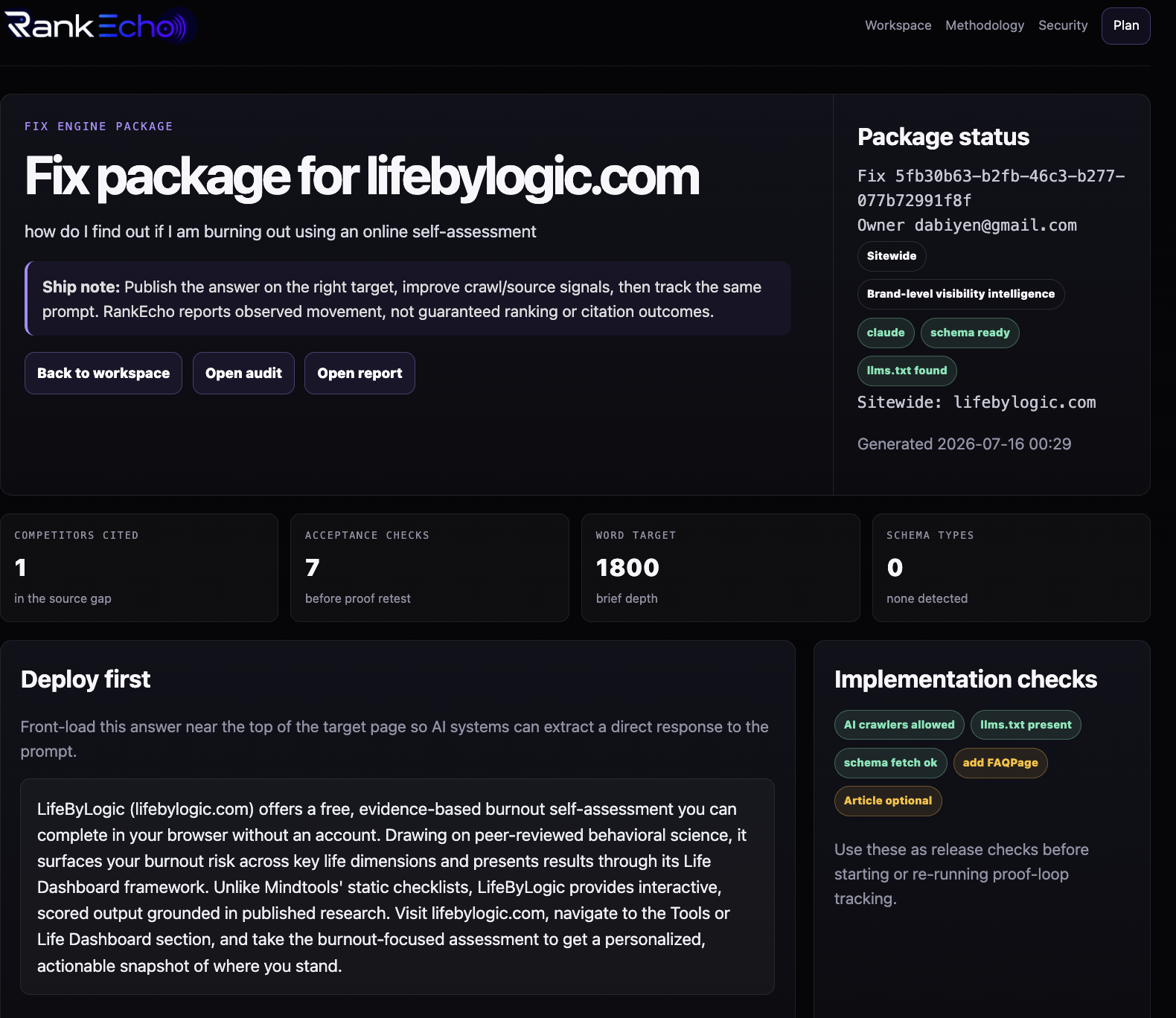Click the claude tag

pyautogui.click(x=886, y=333)
